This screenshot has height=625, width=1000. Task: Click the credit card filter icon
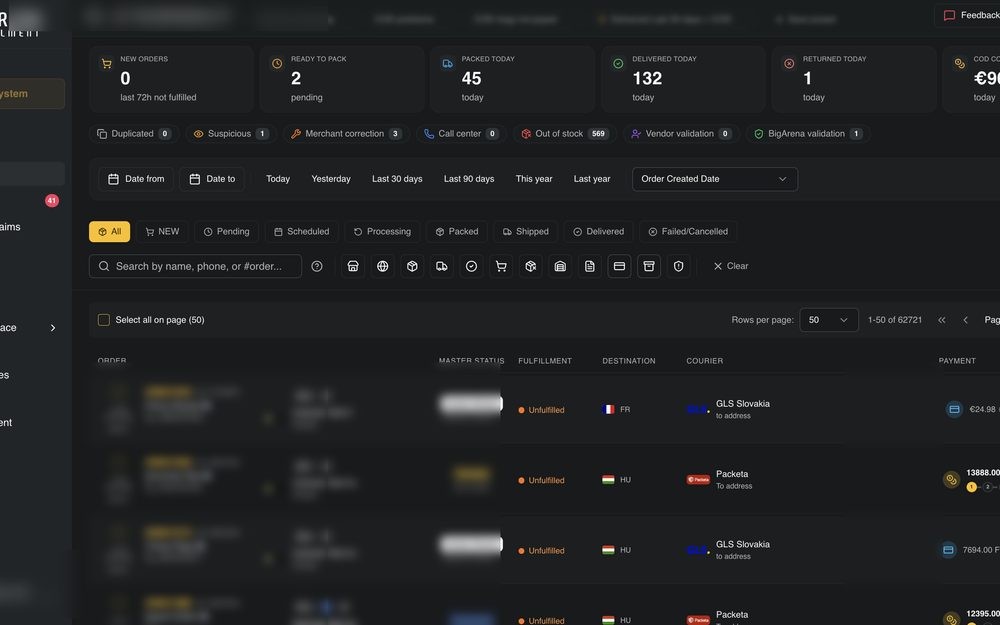click(x=619, y=267)
